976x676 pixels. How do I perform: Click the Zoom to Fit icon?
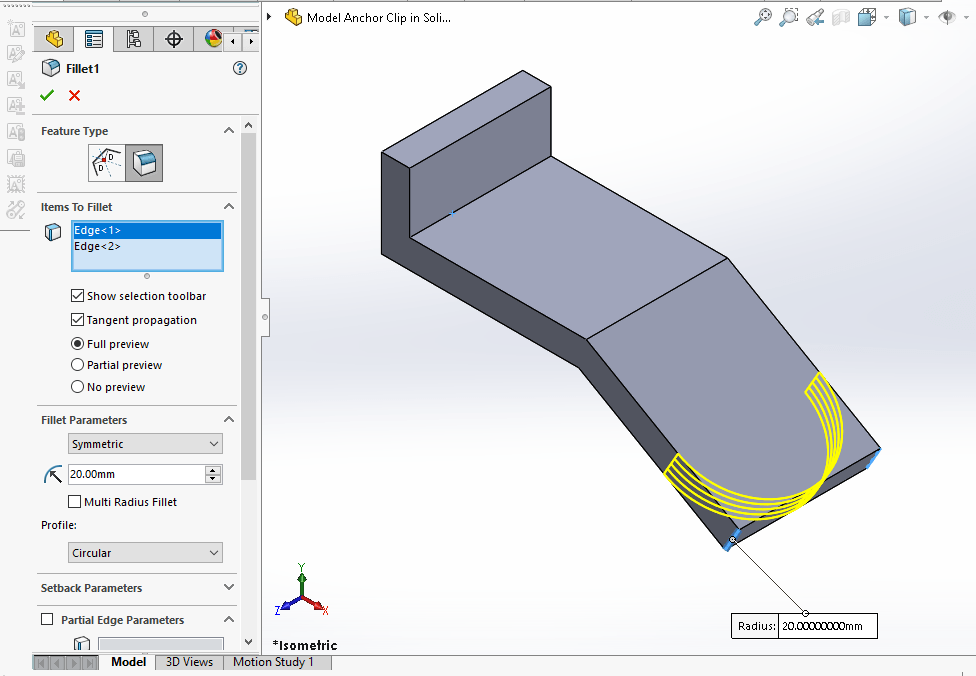tap(763, 17)
